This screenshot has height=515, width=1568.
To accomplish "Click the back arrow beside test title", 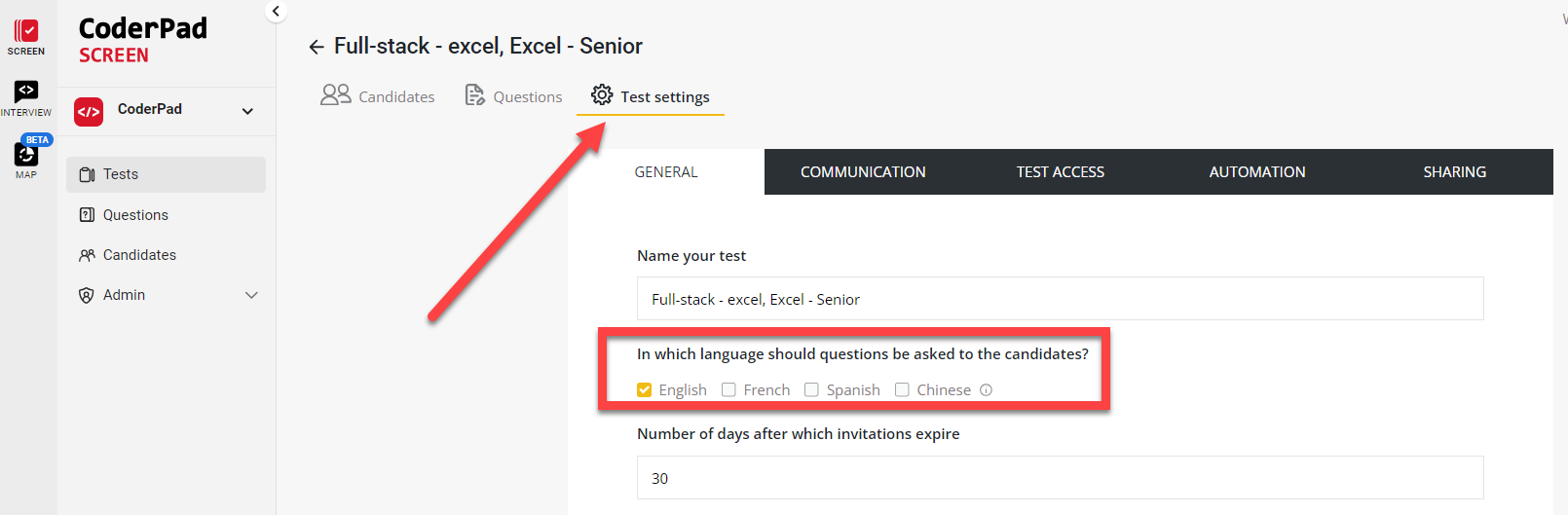I will pos(317,47).
